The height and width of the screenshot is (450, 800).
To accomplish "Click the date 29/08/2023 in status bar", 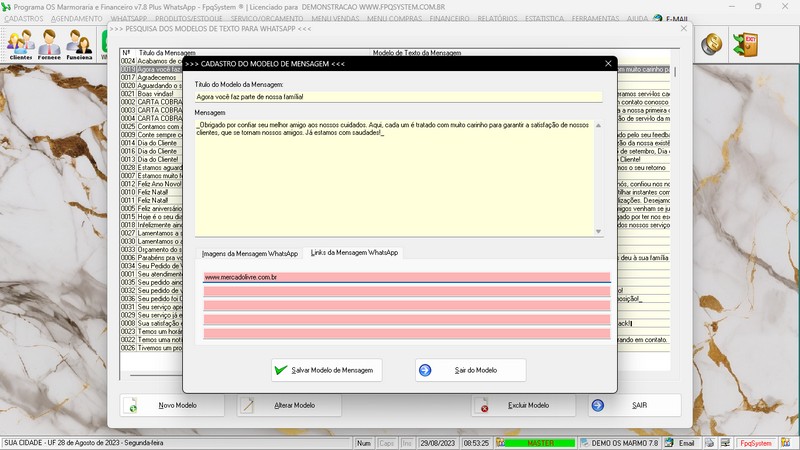I will [x=438, y=443].
